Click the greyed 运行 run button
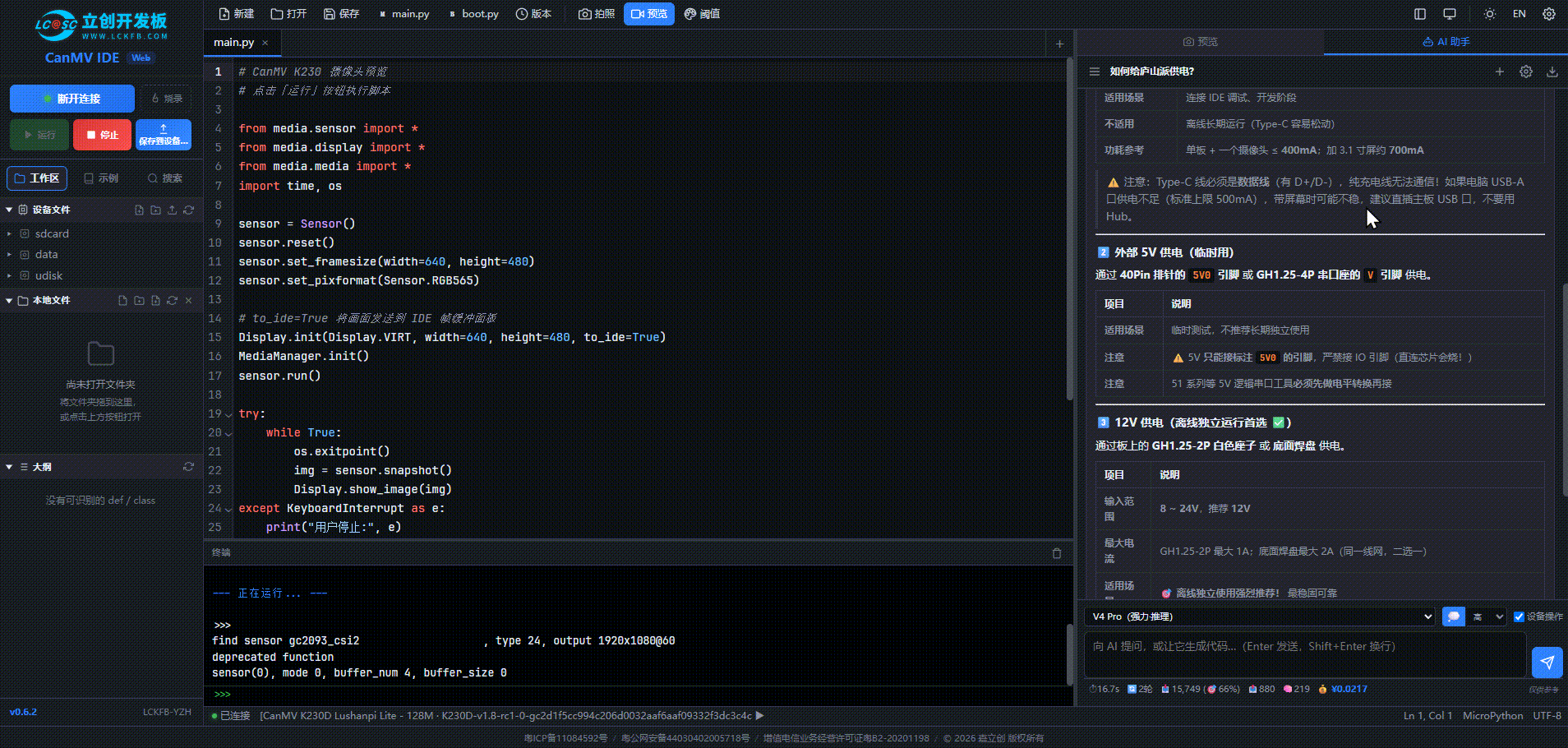 [39, 135]
